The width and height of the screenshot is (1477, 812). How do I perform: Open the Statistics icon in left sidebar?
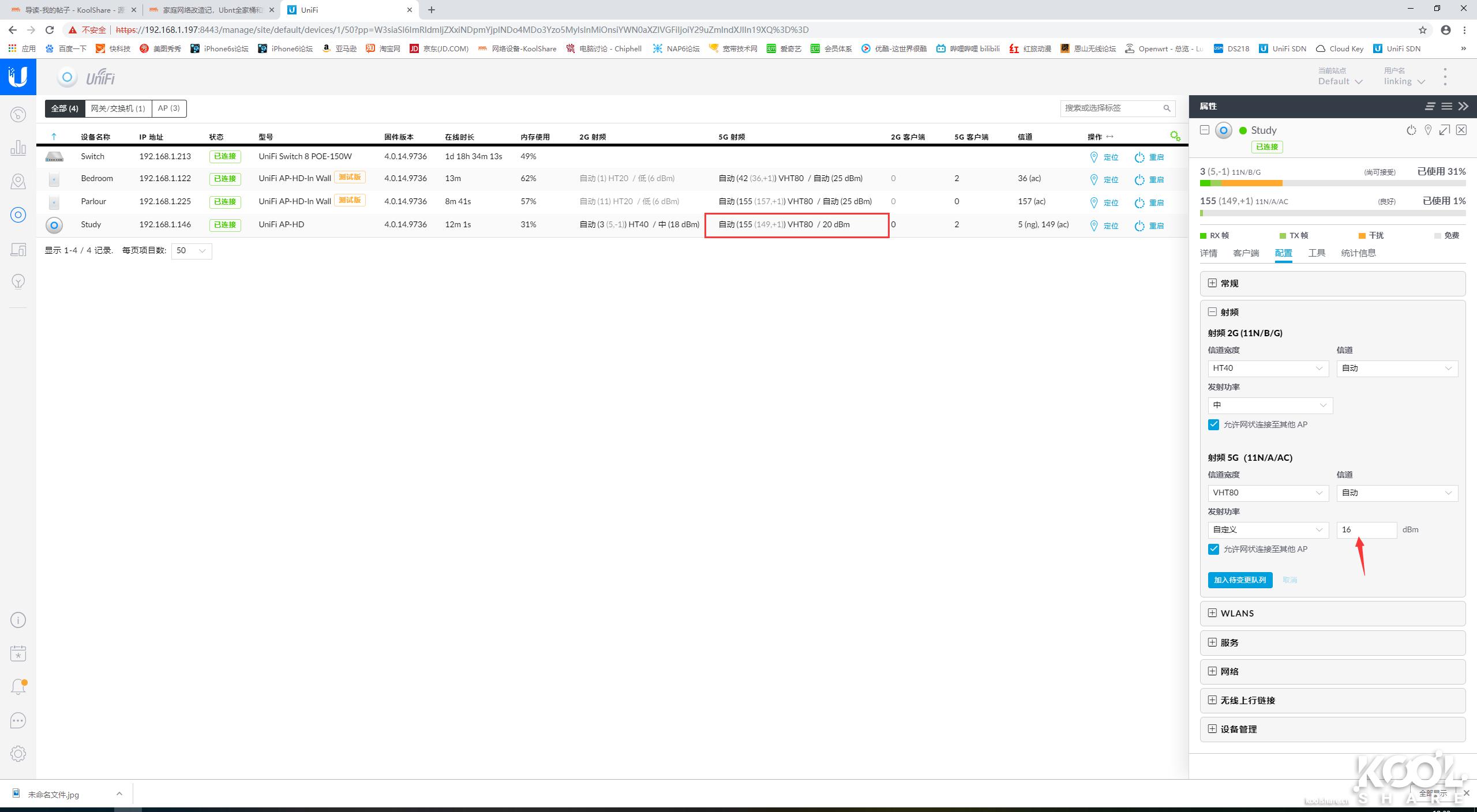(18, 148)
